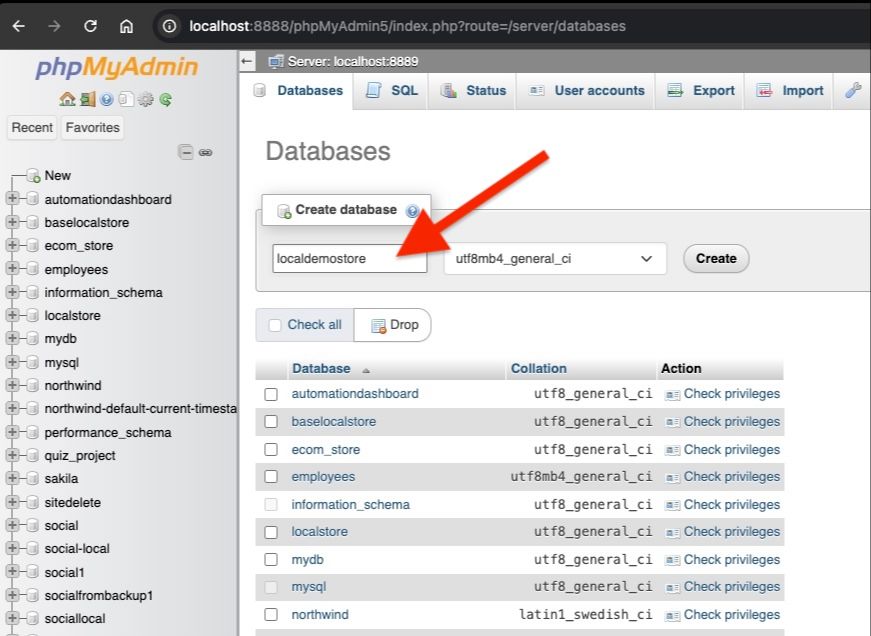Viewport: 871px width, 636px height.
Task: Switch to the Databases tab
Action: click(x=298, y=91)
